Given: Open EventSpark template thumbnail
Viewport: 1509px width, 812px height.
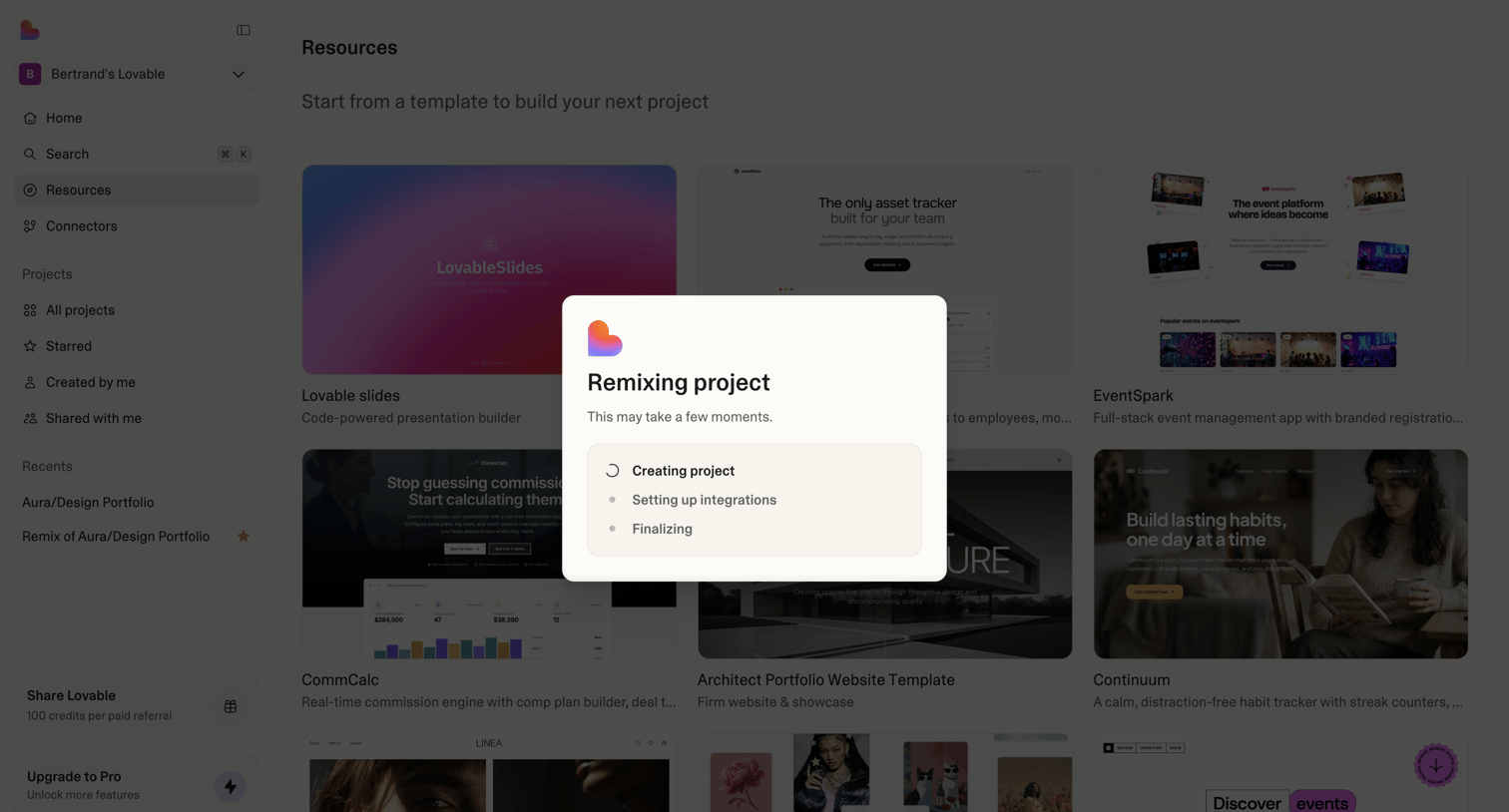Looking at the screenshot, I should click(1280, 269).
